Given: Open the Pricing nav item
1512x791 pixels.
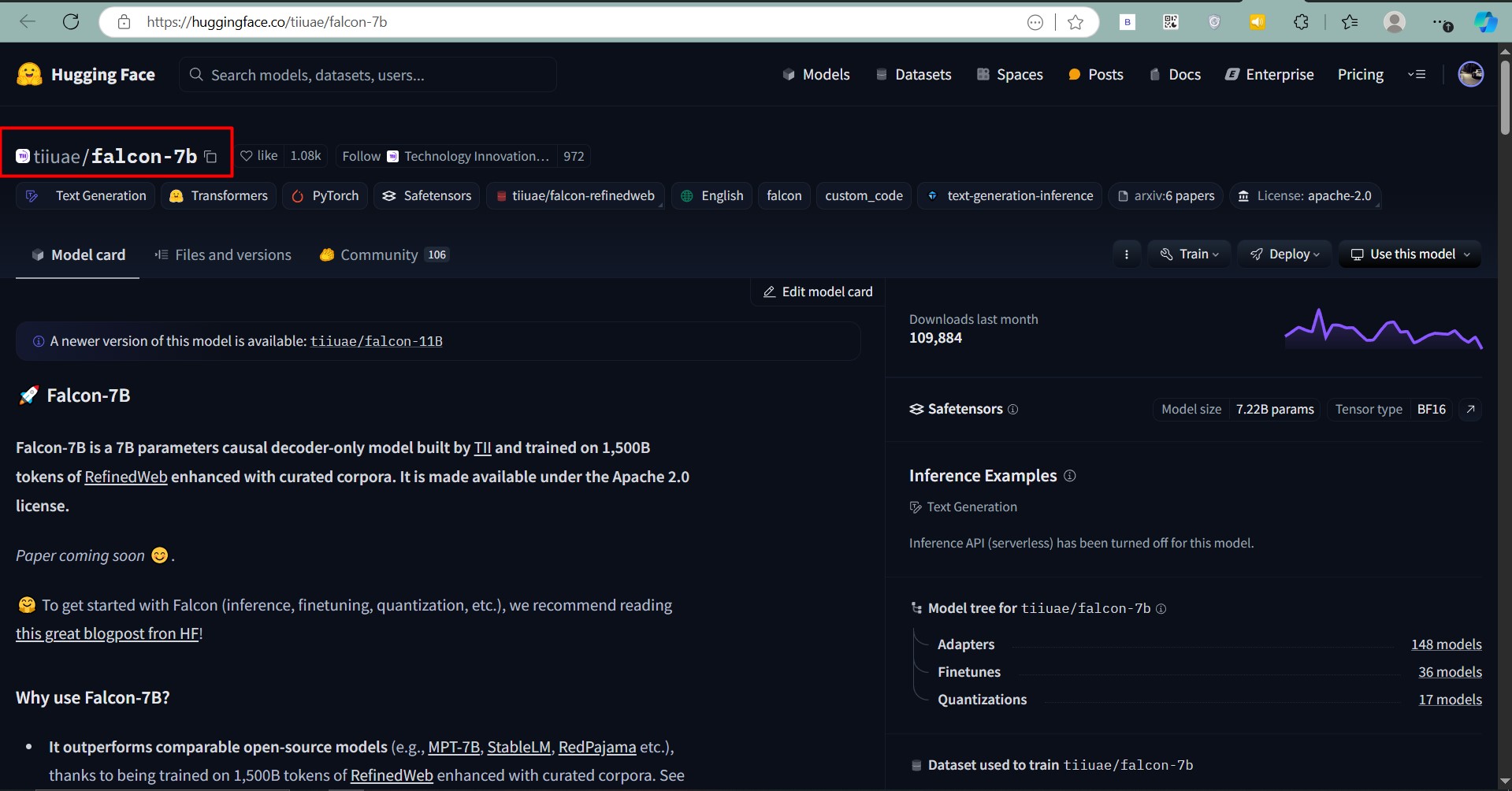Looking at the screenshot, I should [x=1360, y=74].
